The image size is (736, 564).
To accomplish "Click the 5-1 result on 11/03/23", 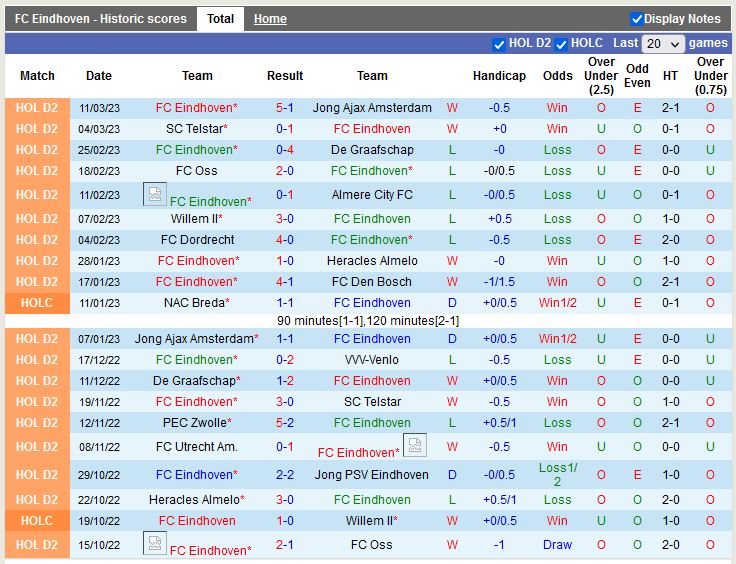I will (285, 107).
